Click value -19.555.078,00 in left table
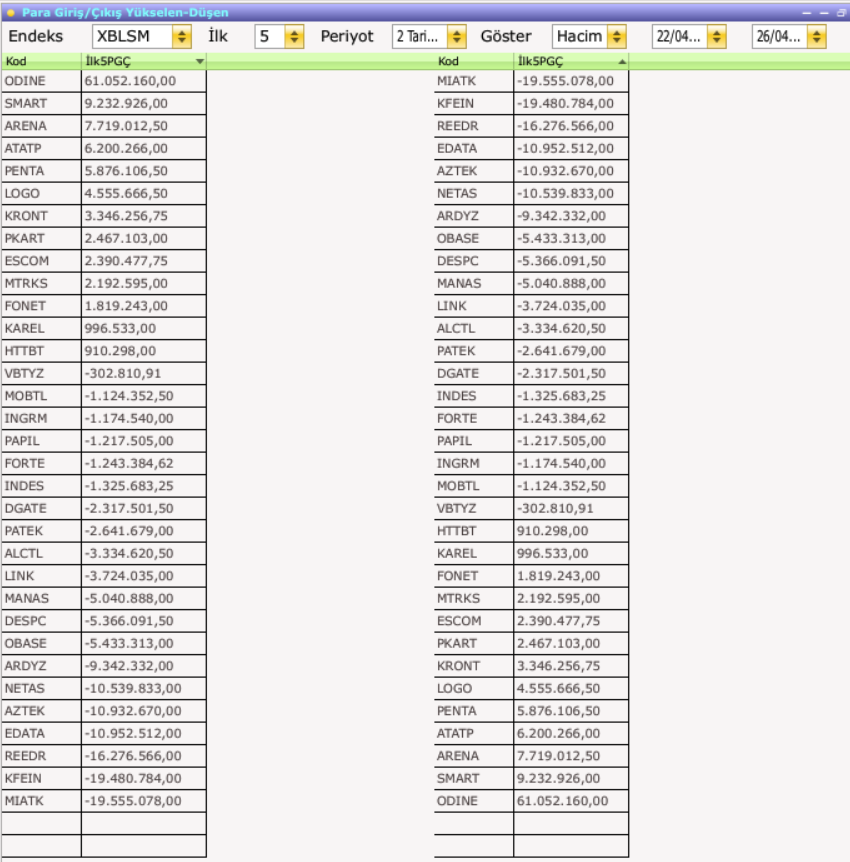This screenshot has height=862, width=850. tap(133, 801)
